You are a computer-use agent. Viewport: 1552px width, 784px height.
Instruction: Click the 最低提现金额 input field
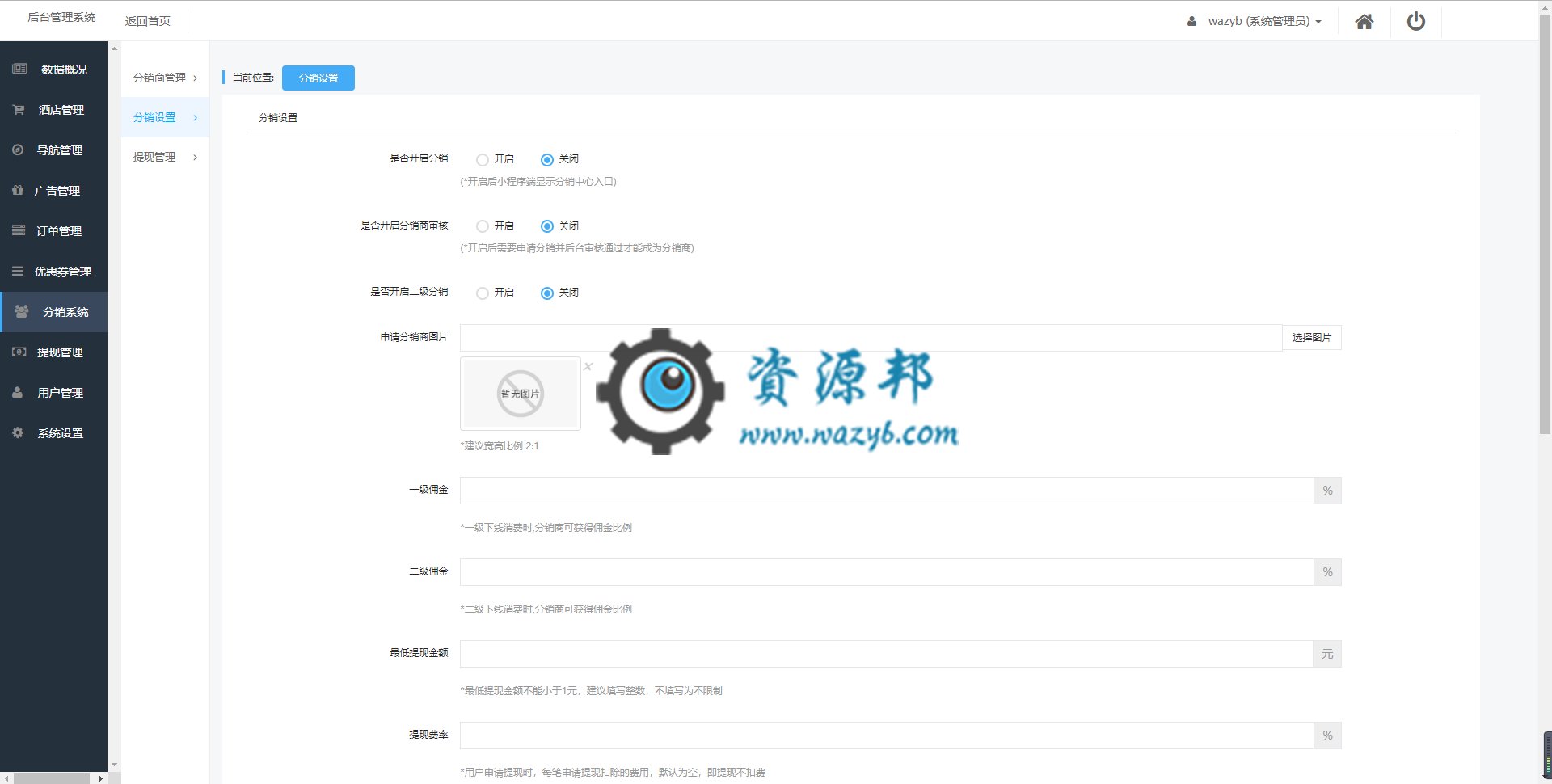coord(887,654)
